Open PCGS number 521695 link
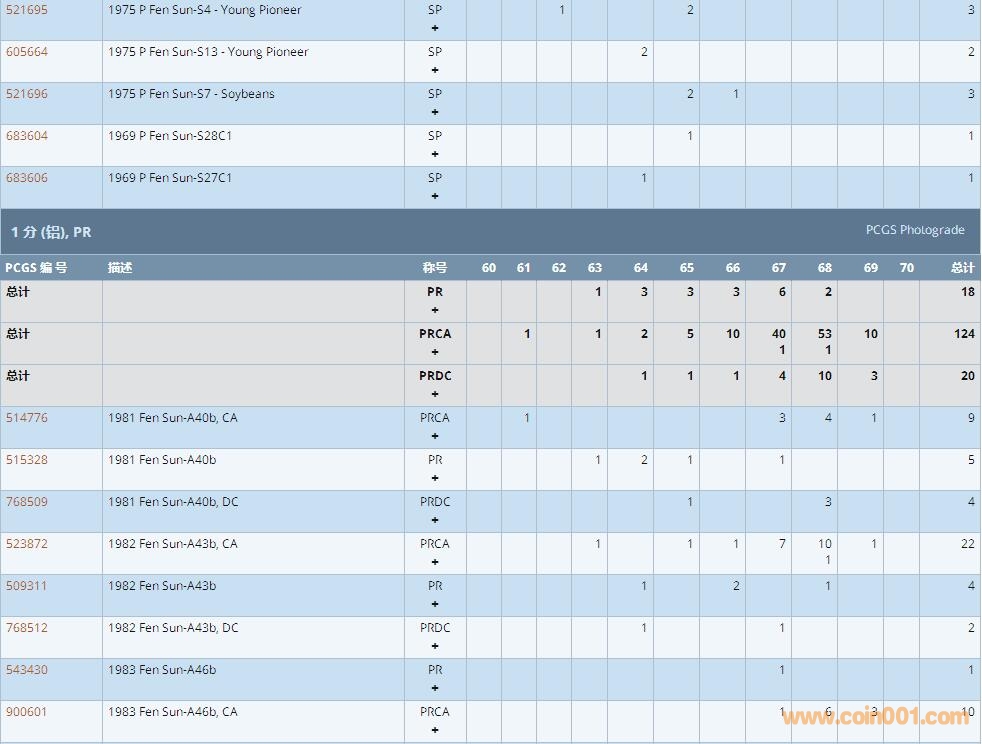982x744 pixels. coord(27,10)
